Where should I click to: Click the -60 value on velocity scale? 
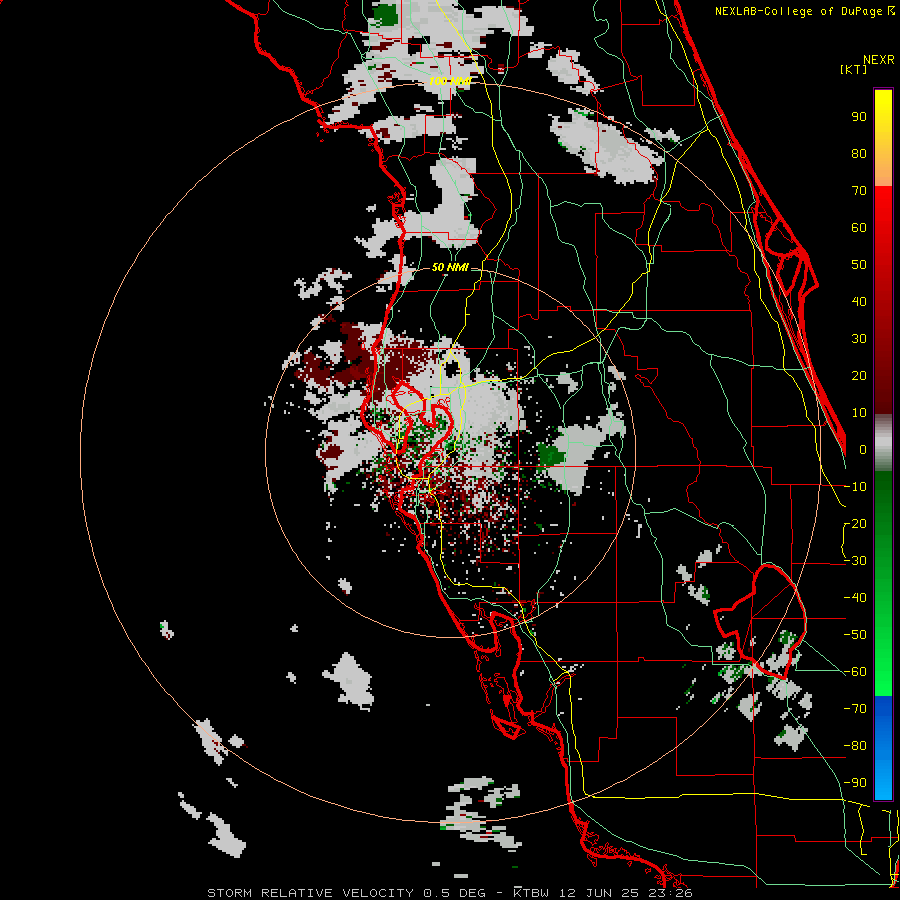coord(855,672)
